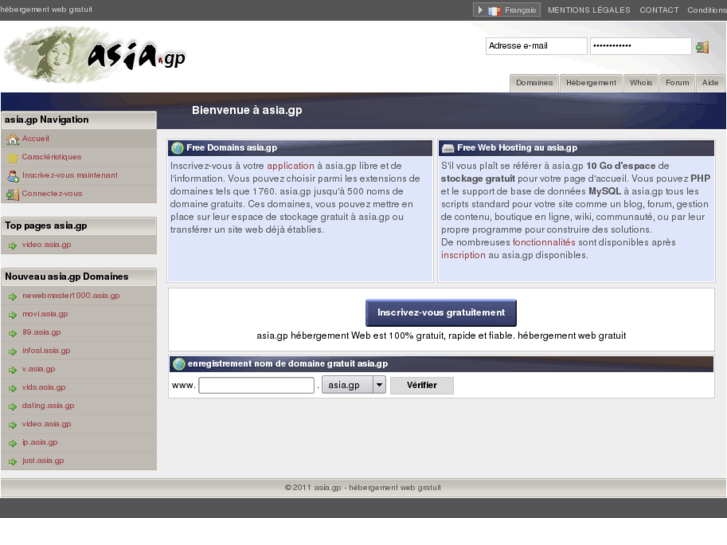Click the star icon beside Caractéristiques
Viewport: 727px width, 545px height.
tap(13, 157)
